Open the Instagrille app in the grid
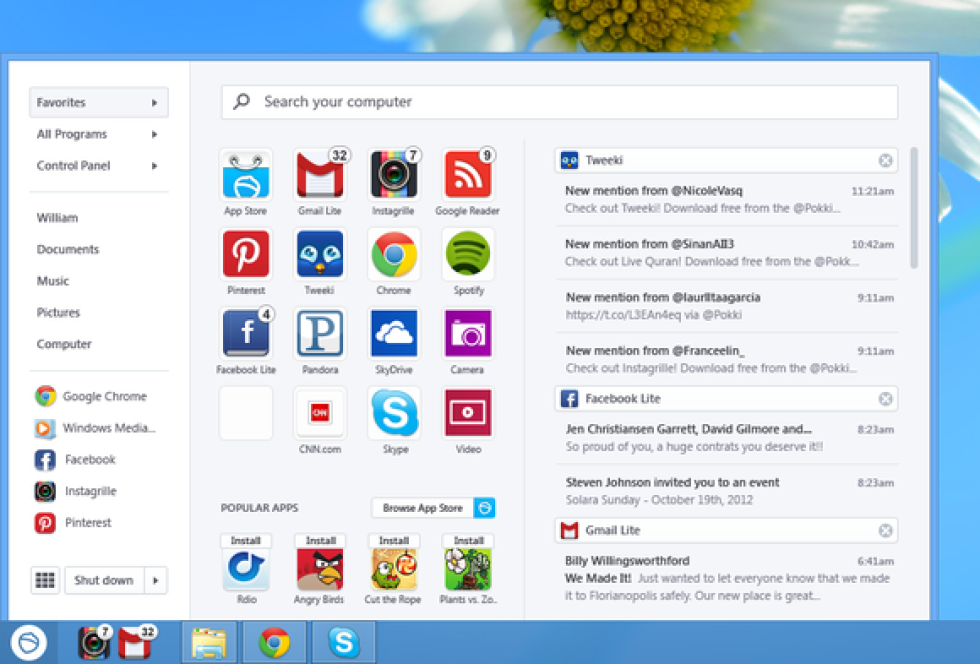 pos(394,176)
